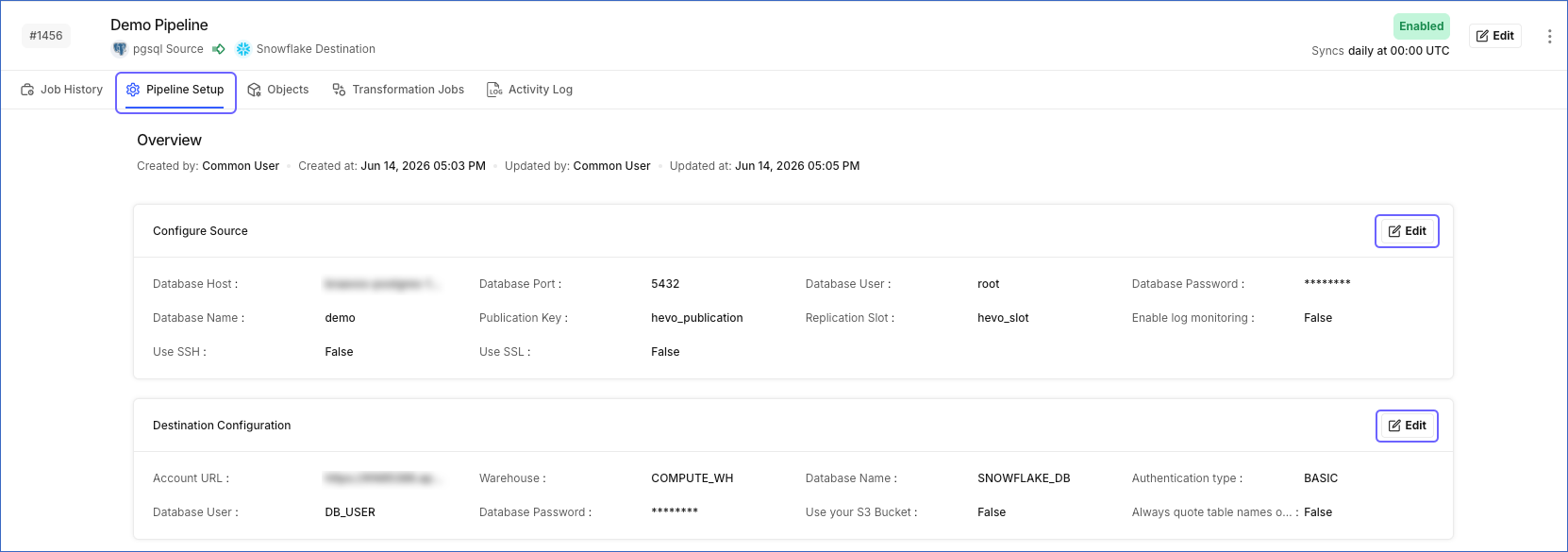Click the blurred Account URL value
The image size is (1568, 552).
coord(381,478)
